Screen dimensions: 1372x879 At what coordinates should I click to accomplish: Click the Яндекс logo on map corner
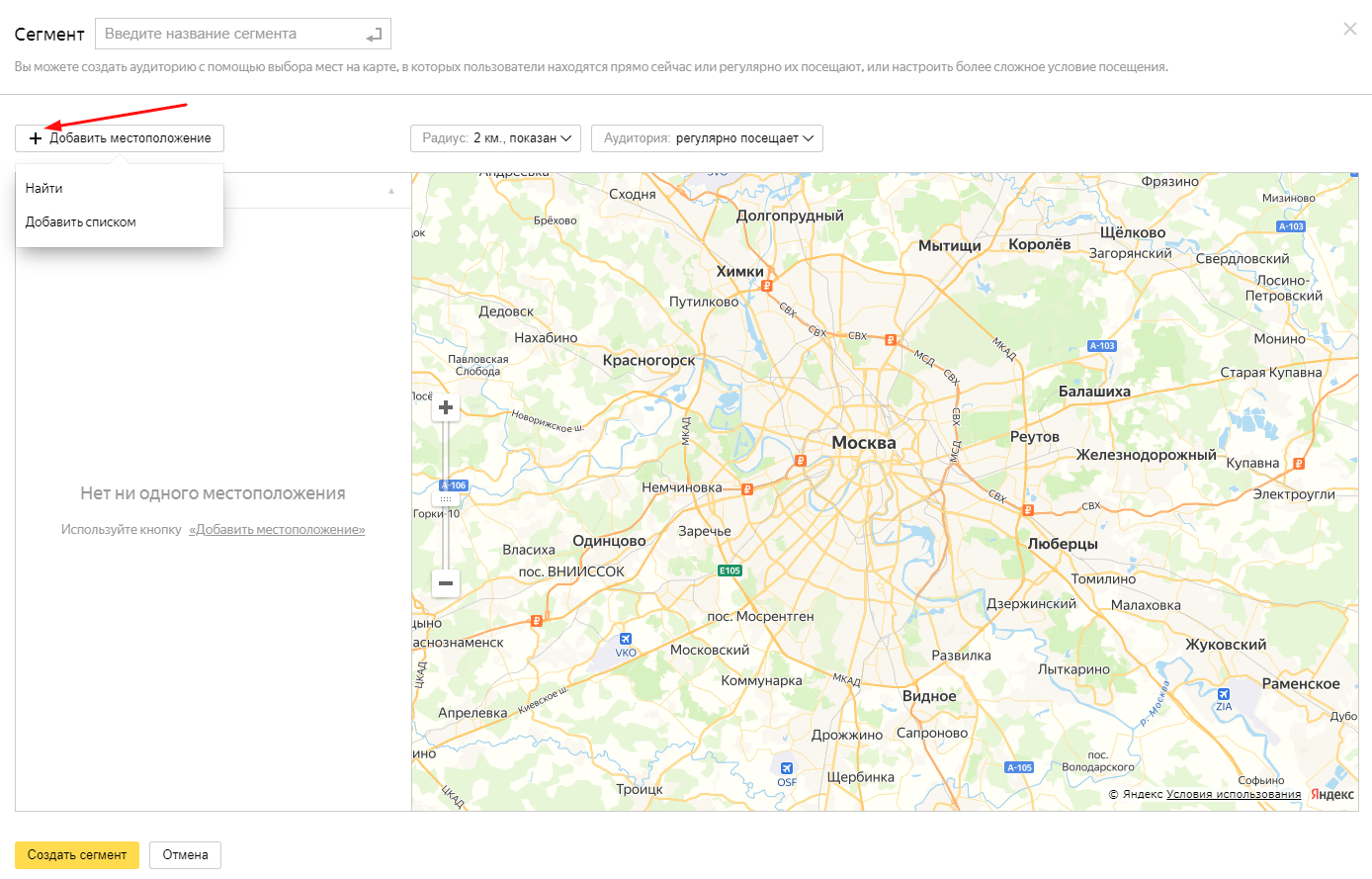coord(1332,794)
